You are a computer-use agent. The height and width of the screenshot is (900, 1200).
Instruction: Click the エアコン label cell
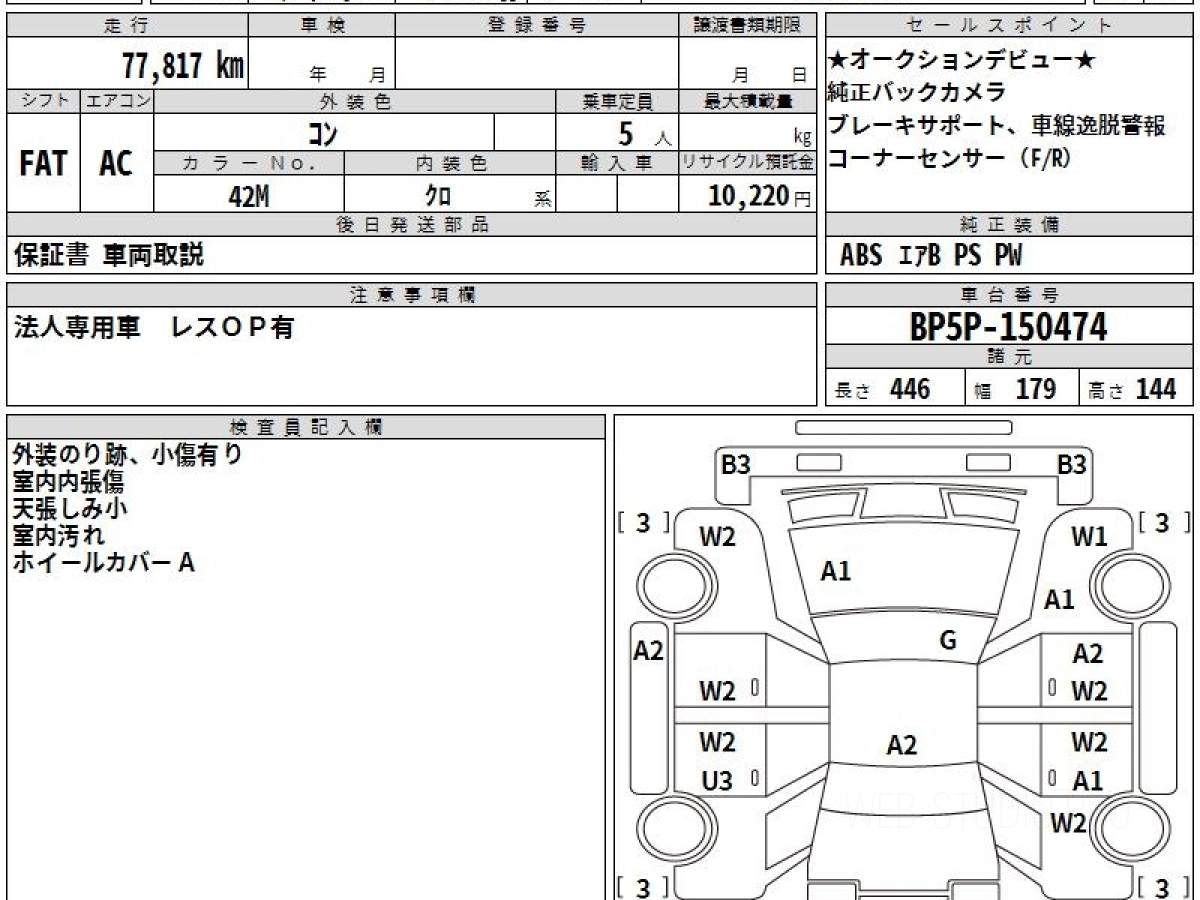click(x=118, y=101)
